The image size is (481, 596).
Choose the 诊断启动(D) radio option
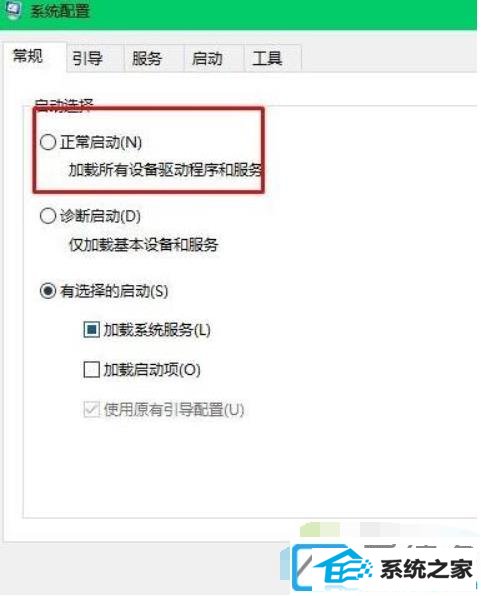tap(48, 216)
